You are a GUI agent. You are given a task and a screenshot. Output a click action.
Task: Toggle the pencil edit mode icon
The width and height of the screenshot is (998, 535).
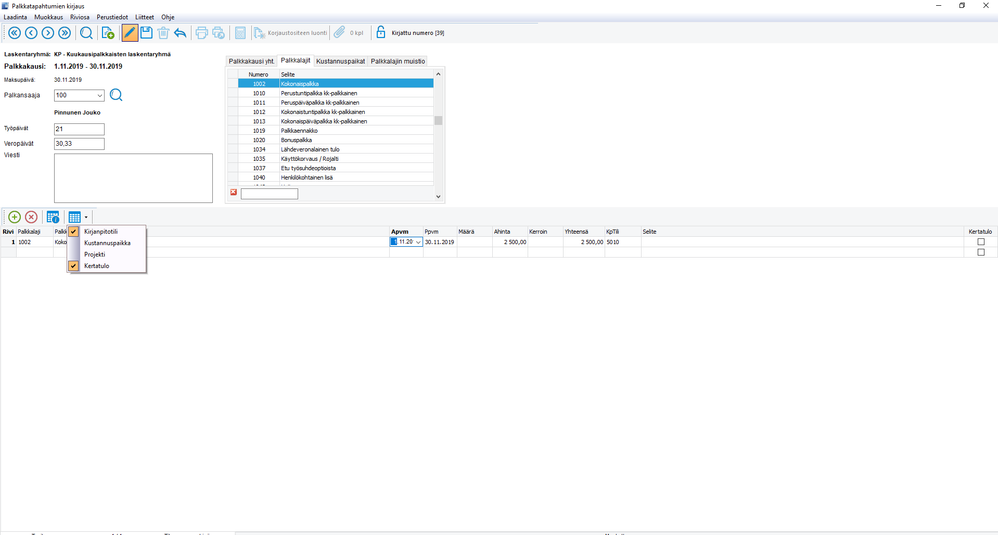pyautogui.click(x=129, y=33)
